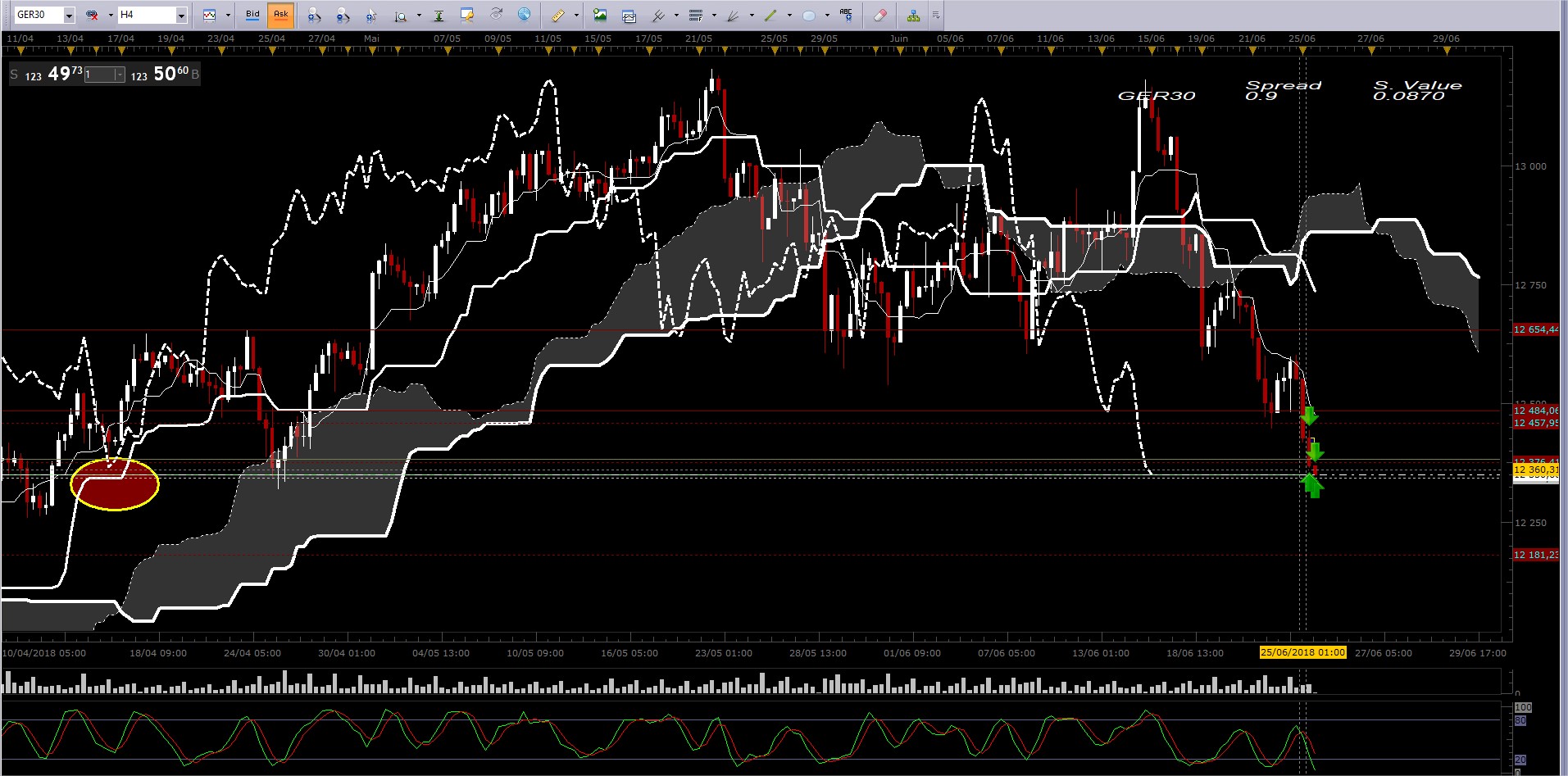Click the trade amount input field

[x=99, y=75]
